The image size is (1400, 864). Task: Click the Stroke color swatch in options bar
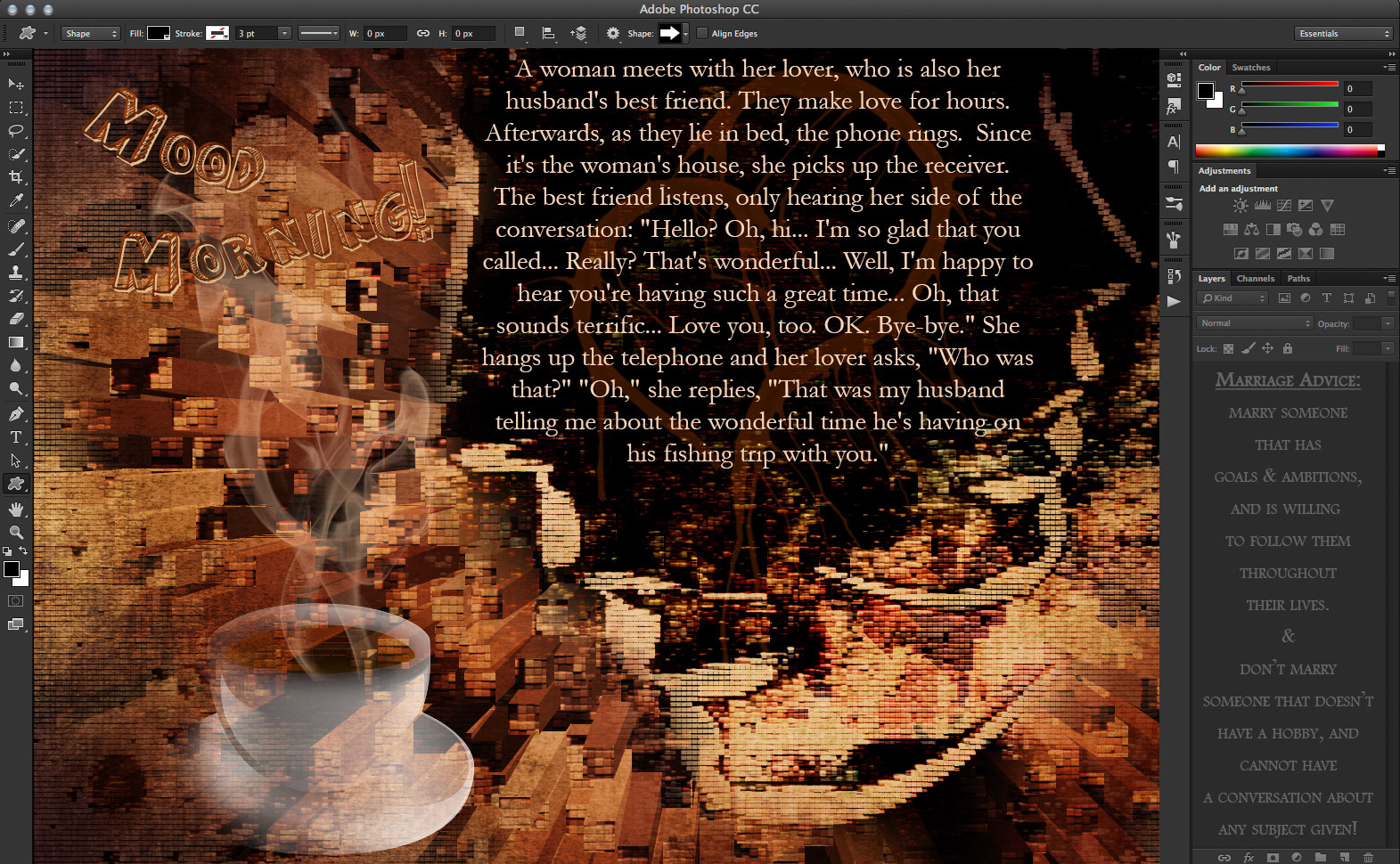click(217, 34)
